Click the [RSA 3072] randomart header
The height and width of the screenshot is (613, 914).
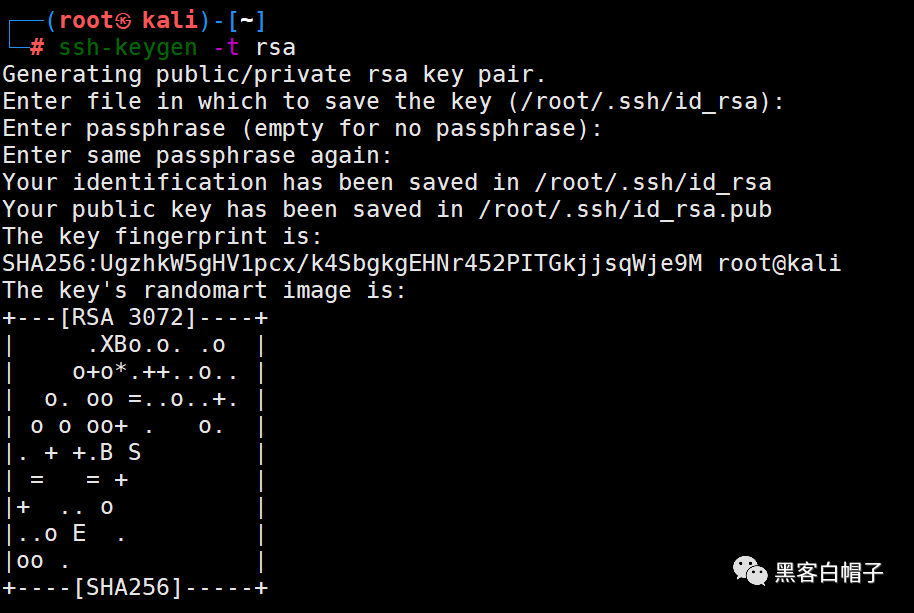pos(128,318)
